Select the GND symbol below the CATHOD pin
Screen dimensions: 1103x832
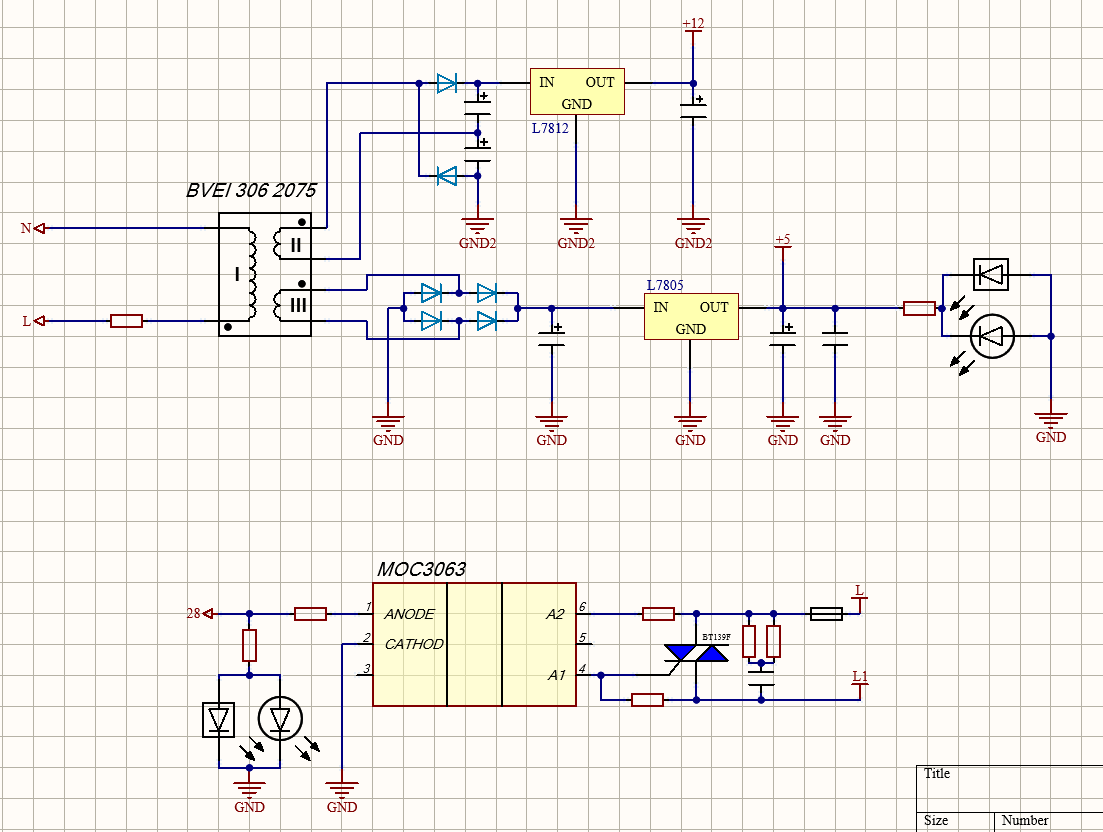(342, 793)
